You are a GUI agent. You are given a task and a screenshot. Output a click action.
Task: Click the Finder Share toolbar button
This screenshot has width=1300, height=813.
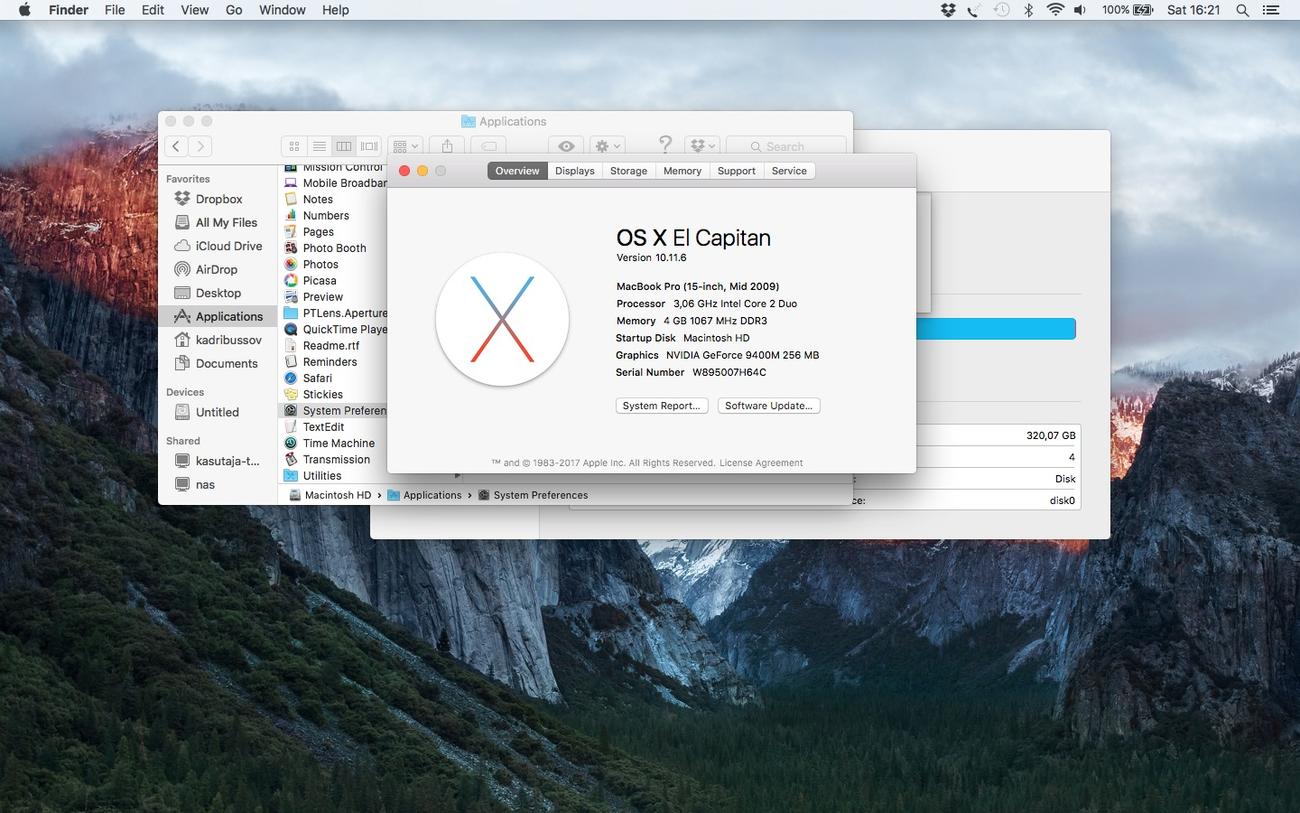coord(447,146)
